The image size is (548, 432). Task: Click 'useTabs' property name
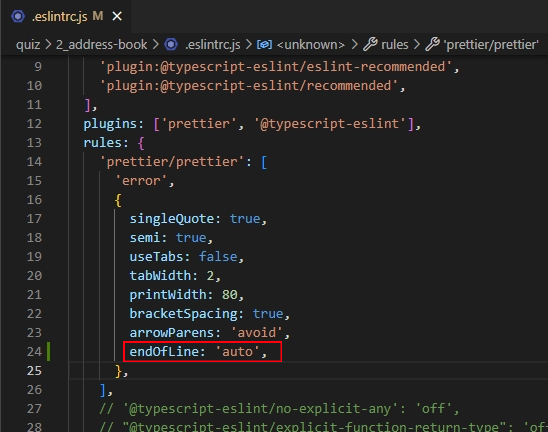[156, 257]
